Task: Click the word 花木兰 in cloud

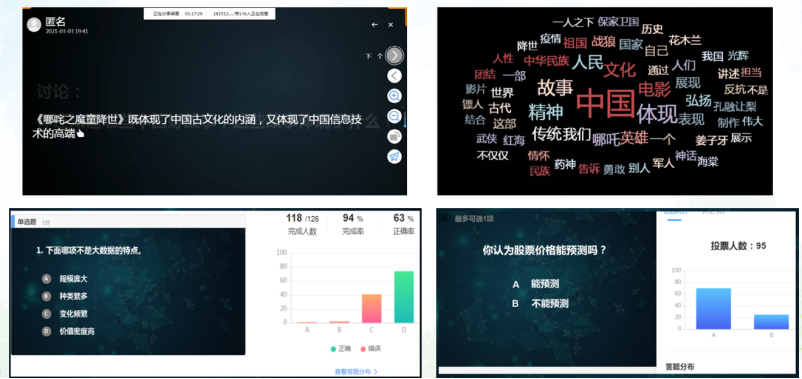Action: pyautogui.click(x=685, y=40)
